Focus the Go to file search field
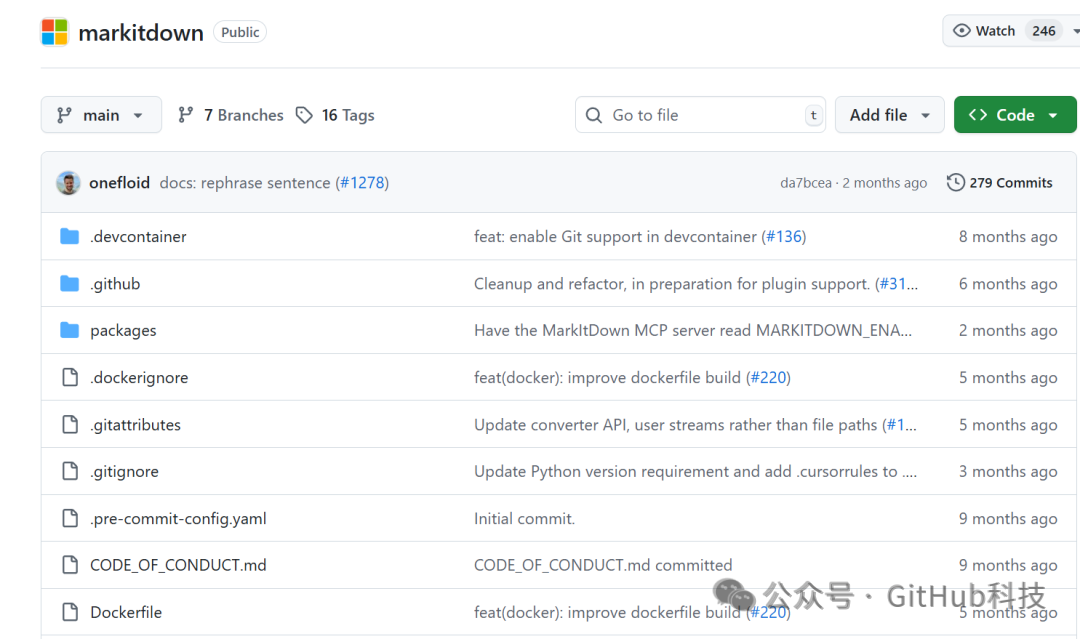This screenshot has height=639, width=1080. (x=700, y=115)
